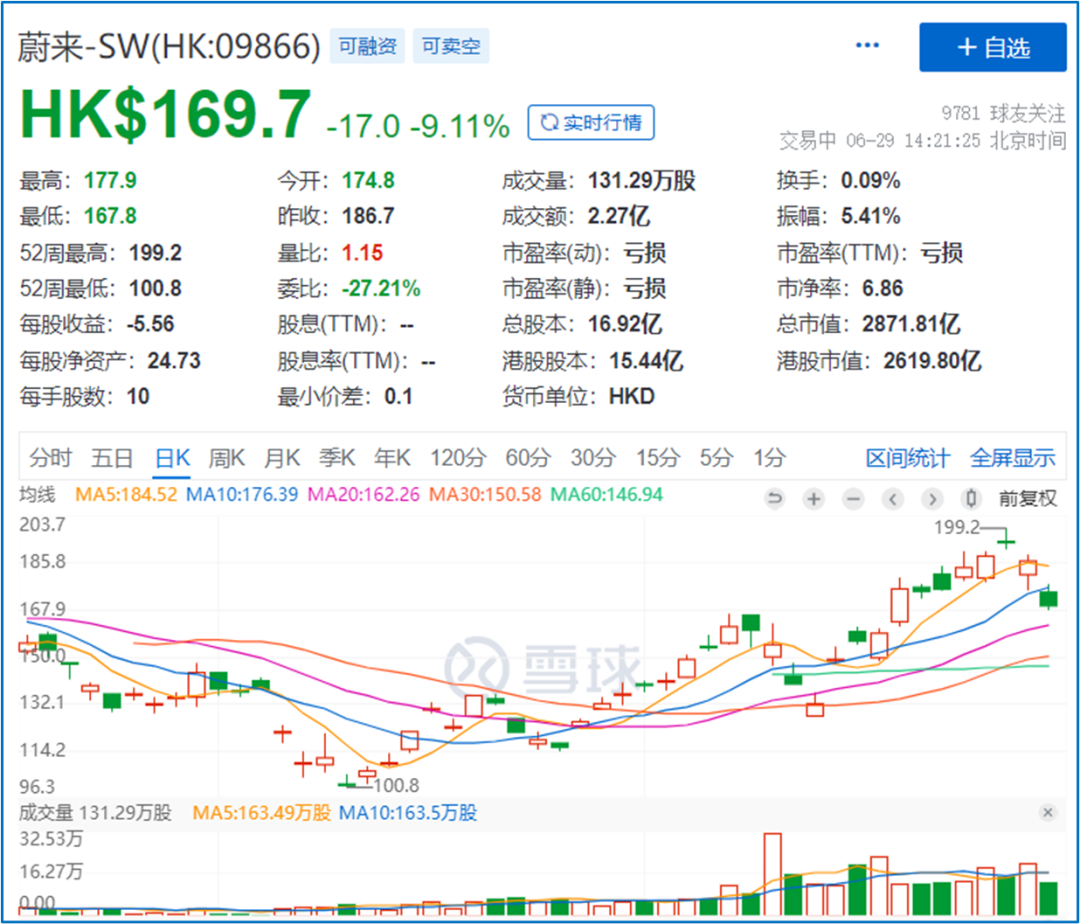Shift the chart right with the right arrow
This screenshot has width=1080, height=924.
tap(931, 499)
